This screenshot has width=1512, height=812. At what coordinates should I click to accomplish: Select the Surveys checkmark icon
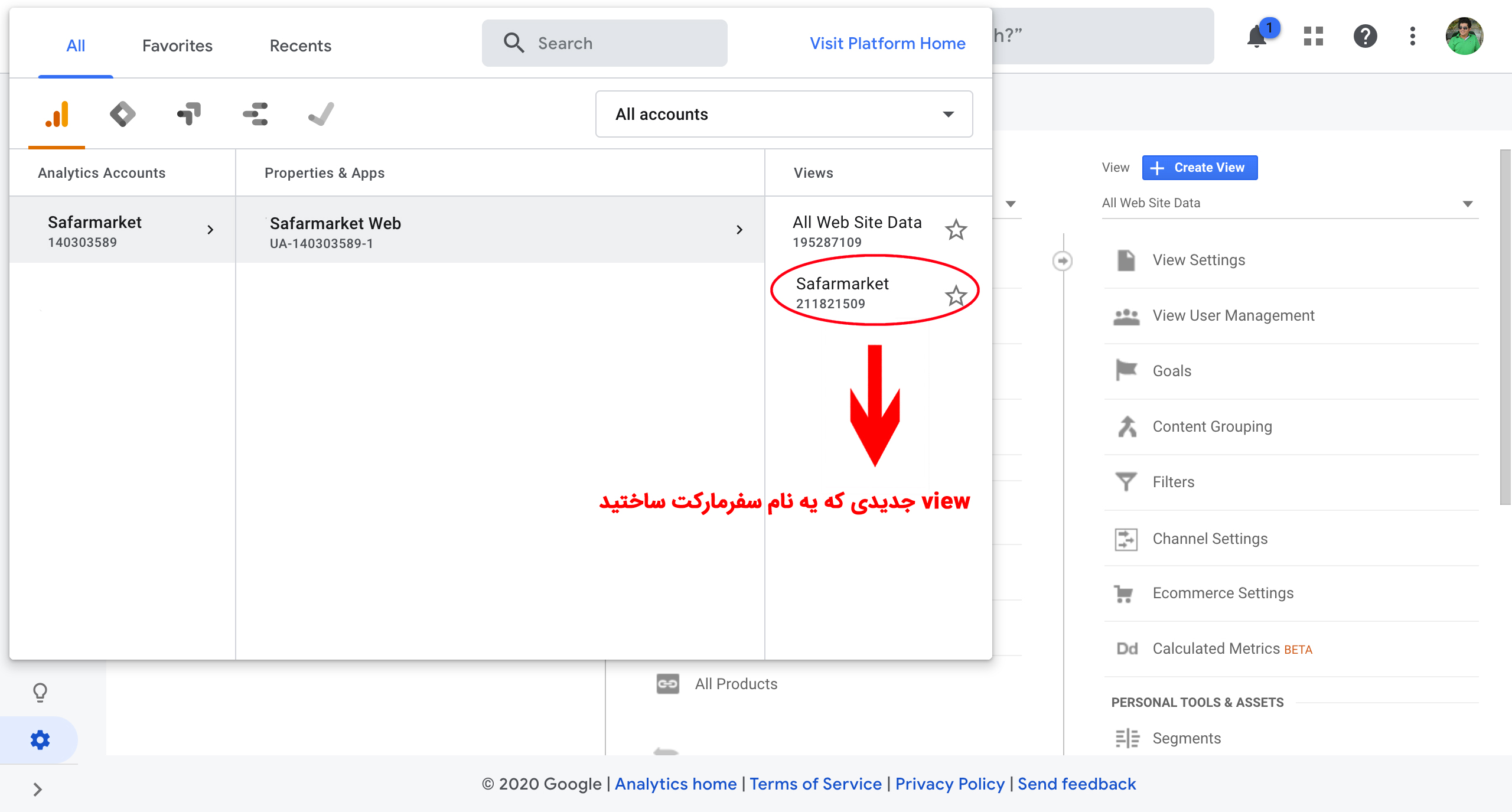coord(321,114)
